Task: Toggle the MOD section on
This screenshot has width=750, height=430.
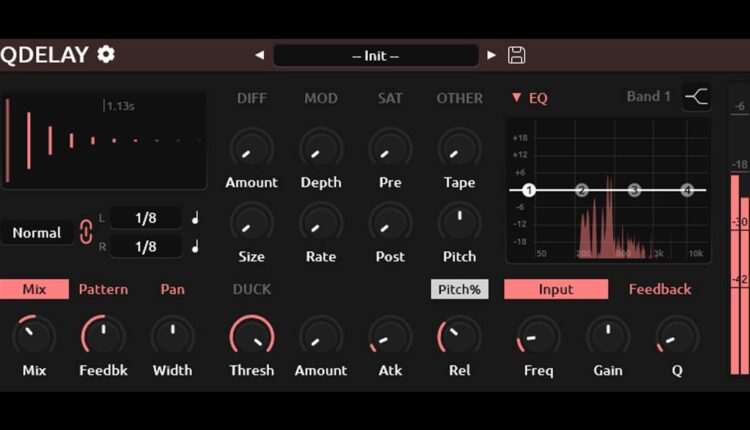Action: (x=321, y=98)
